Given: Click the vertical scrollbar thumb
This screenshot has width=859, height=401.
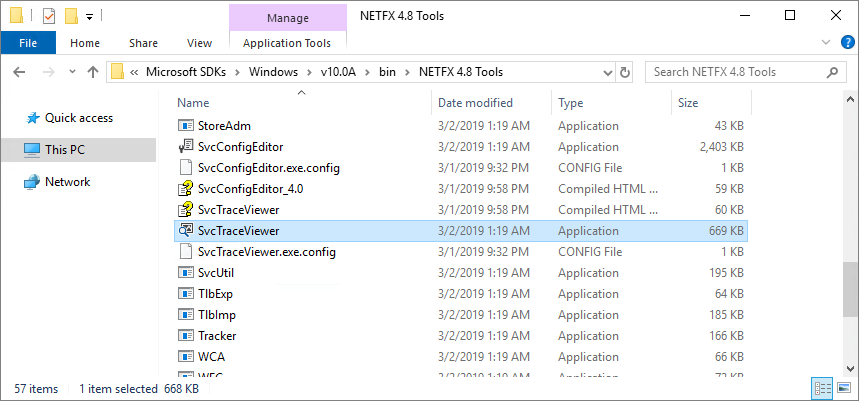Looking at the screenshot, I should (x=850, y=289).
